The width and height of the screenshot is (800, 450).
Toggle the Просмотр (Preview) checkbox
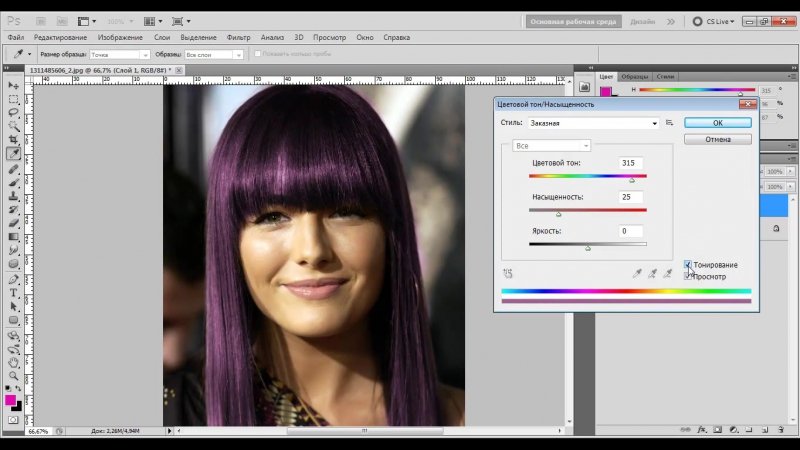click(x=688, y=276)
